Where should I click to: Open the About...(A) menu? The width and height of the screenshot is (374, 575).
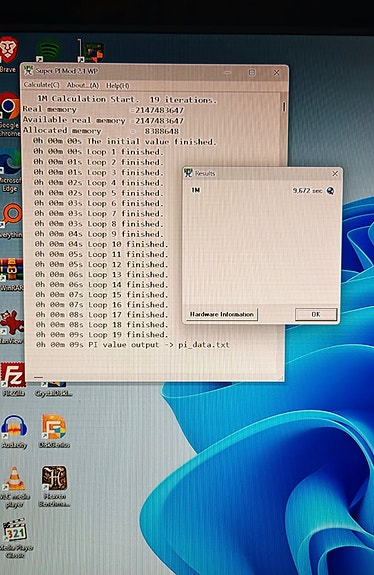pyautogui.click(x=83, y=85)
